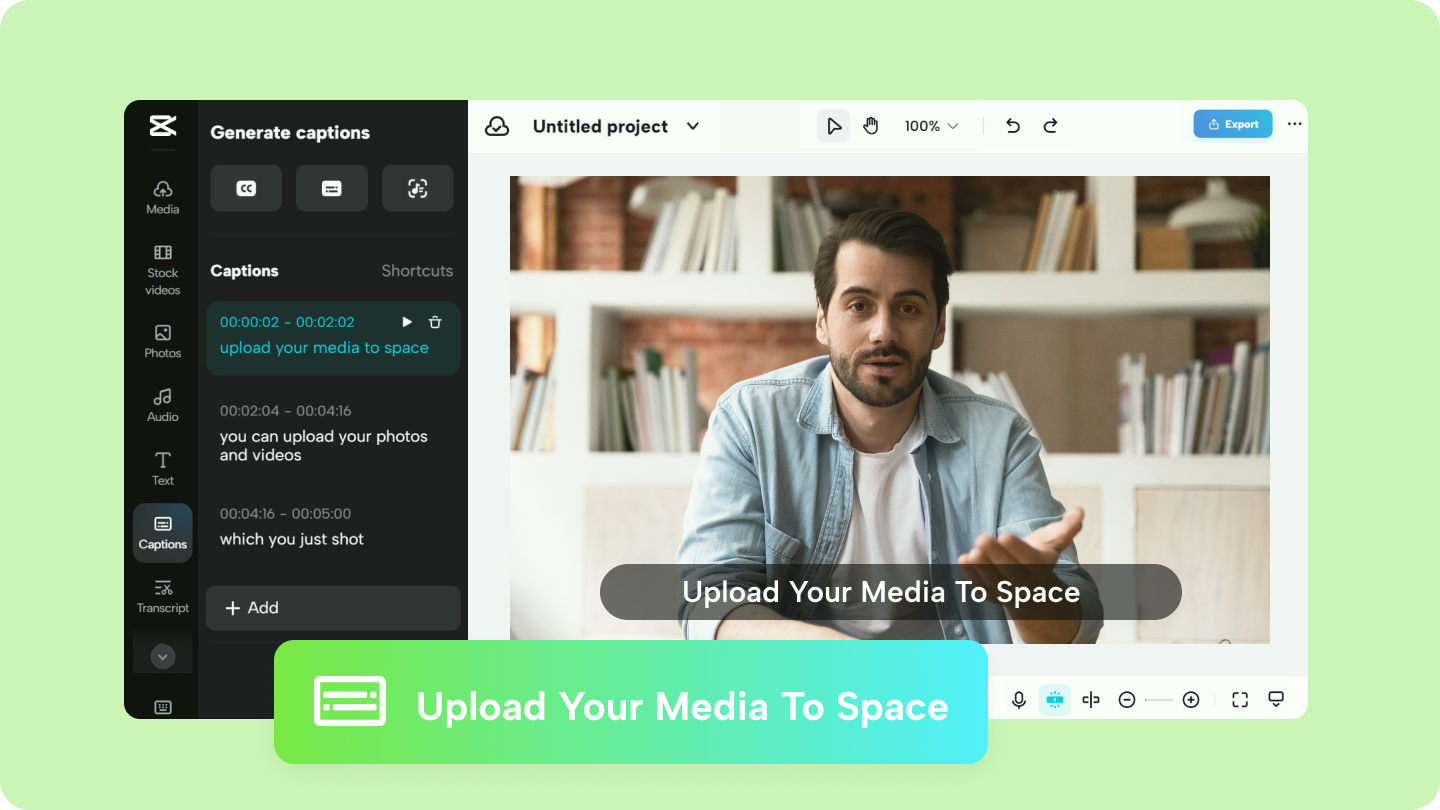Viewport: 1440px width, 810px height.
Task: Undo the last action
Action: [1013, 126]
